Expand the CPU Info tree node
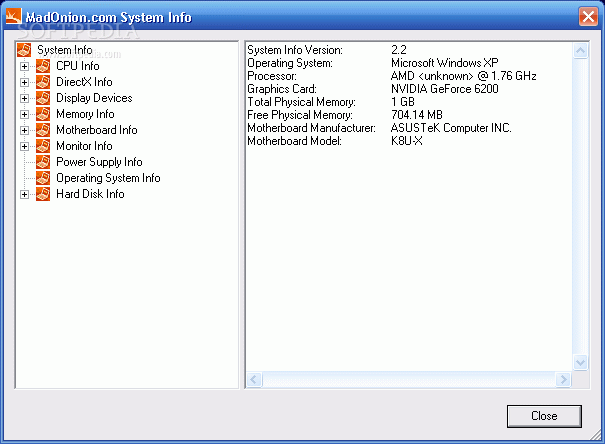 pyautogui.click(x=24, y=66)
